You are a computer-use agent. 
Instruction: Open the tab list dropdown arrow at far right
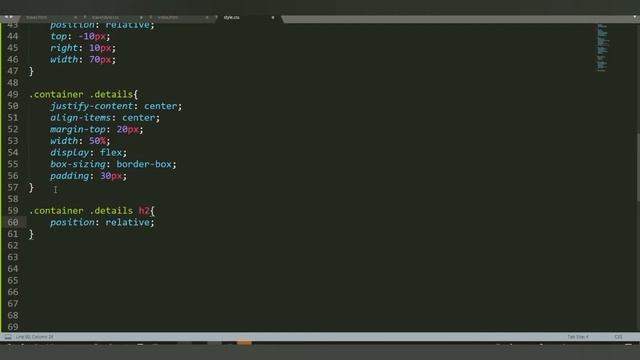tap(635, 18)
